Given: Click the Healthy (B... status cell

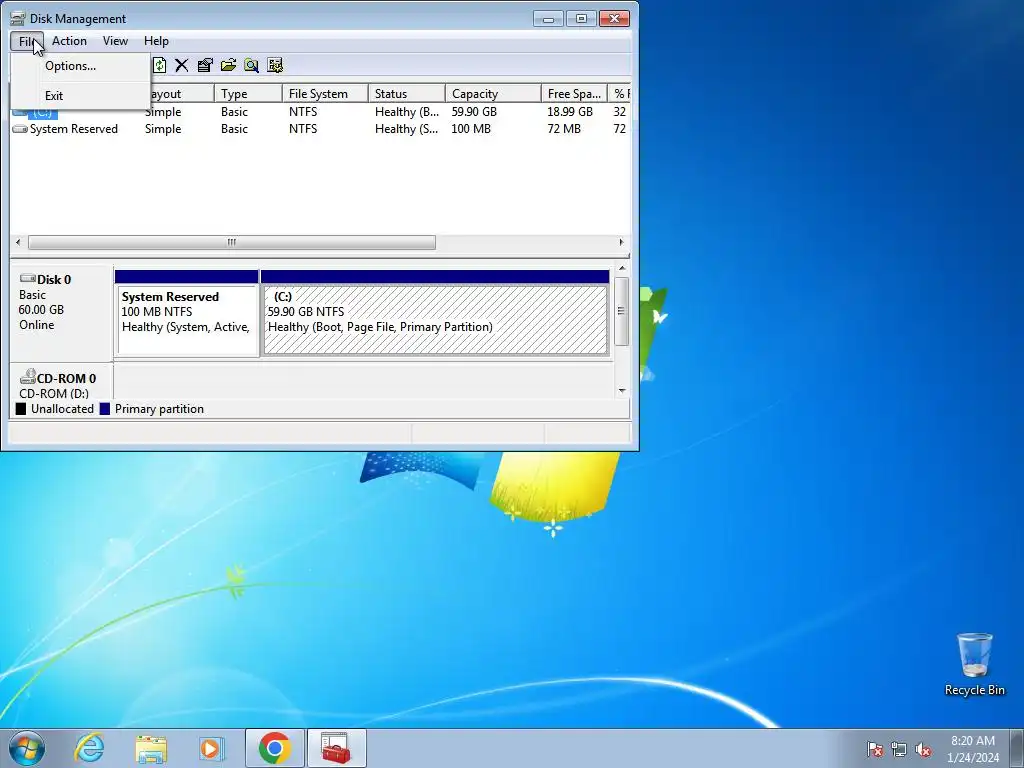Looking at the screenshot, I should click(407, 112).
